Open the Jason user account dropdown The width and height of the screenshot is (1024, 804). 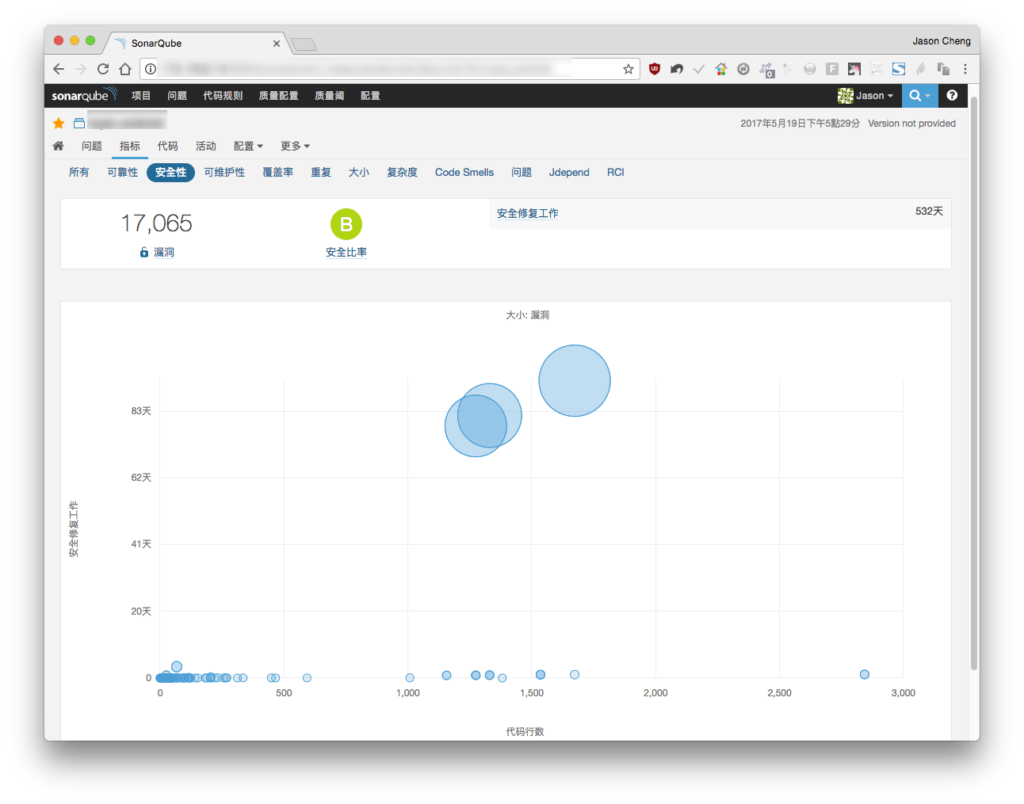click(x=865, y=95)
